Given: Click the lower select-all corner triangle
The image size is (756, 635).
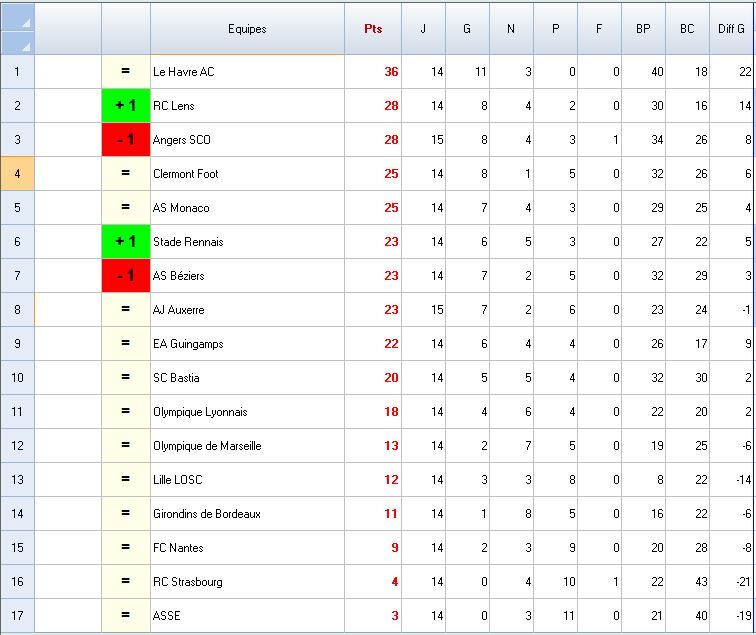Looking at the screenshot, I should (x=18, y=43).
